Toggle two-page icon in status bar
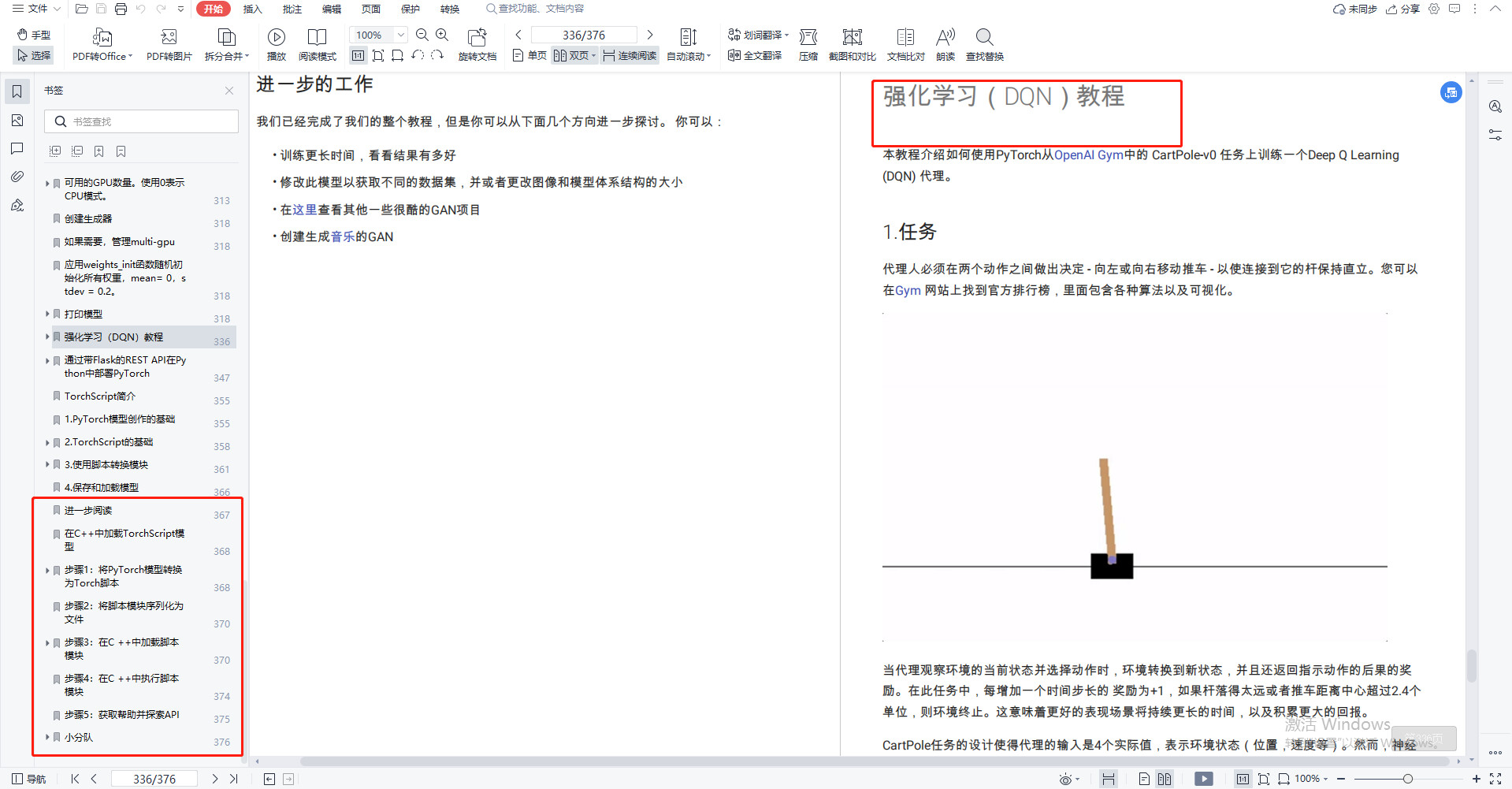This screenshot has width=1512, height=789. (x=1165, y=779)
